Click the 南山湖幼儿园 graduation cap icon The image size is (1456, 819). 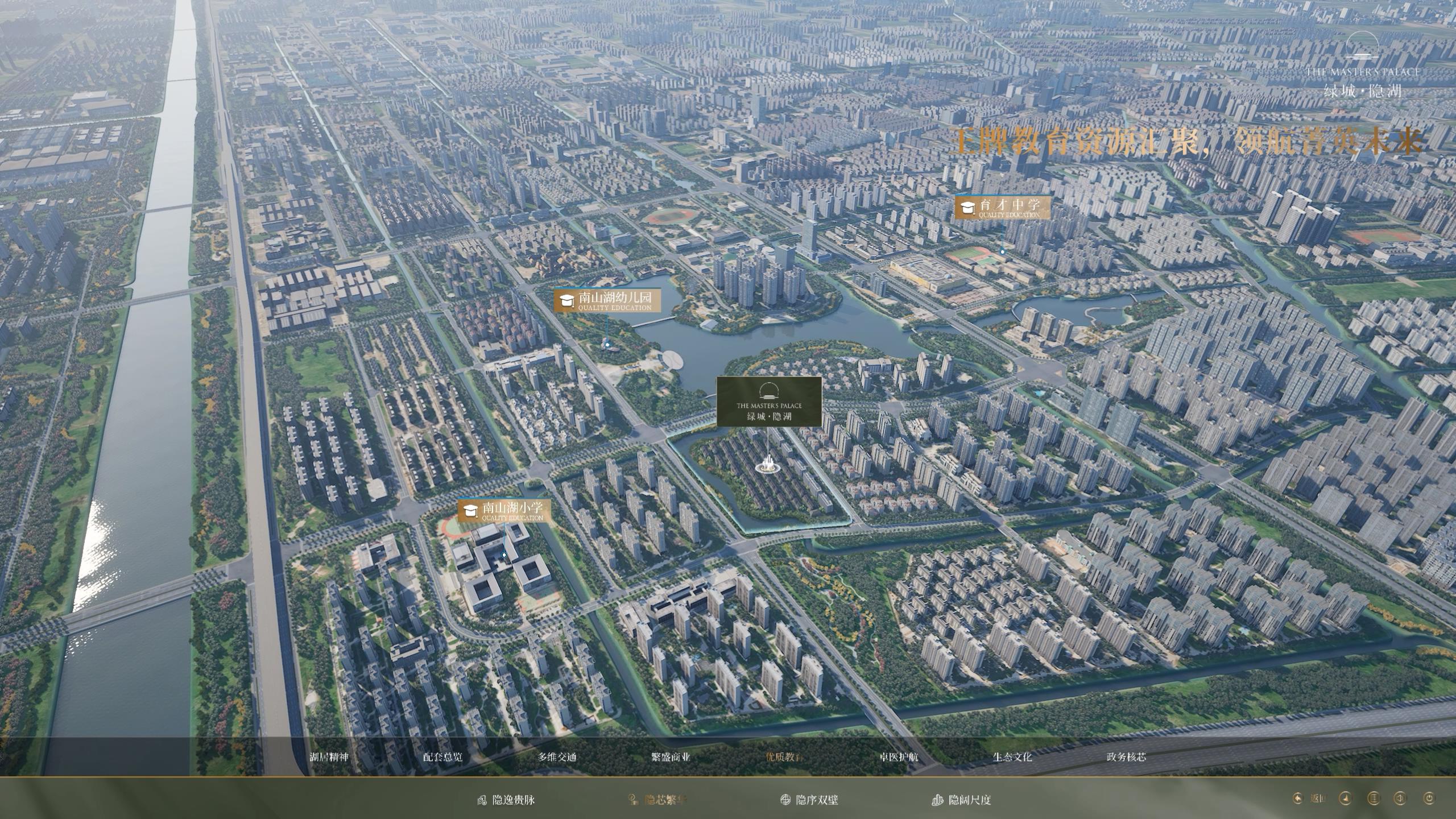coord(566,301)
